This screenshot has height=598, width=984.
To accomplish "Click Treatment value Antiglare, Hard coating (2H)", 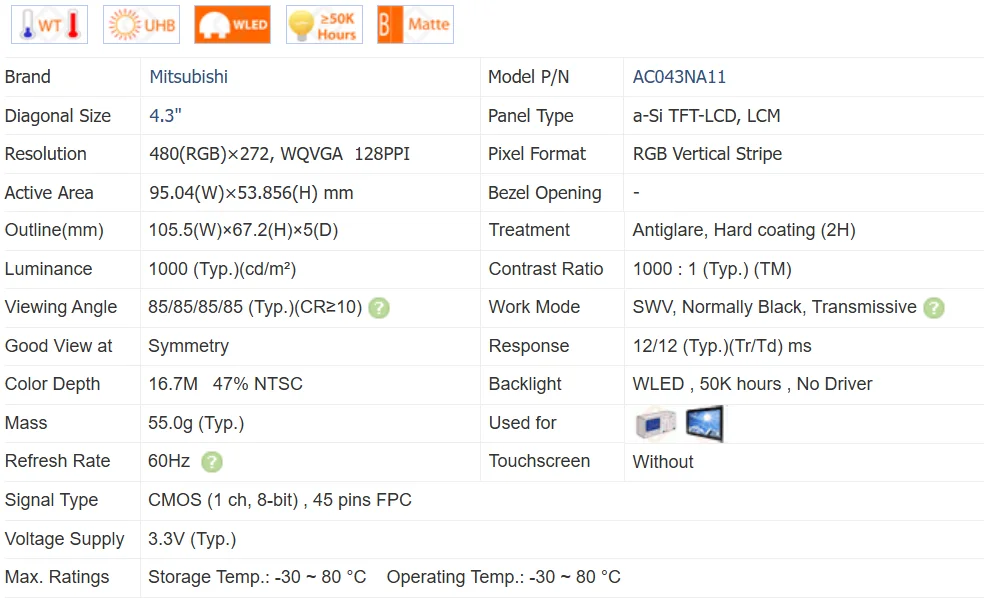I will click(x=744, y=230).
